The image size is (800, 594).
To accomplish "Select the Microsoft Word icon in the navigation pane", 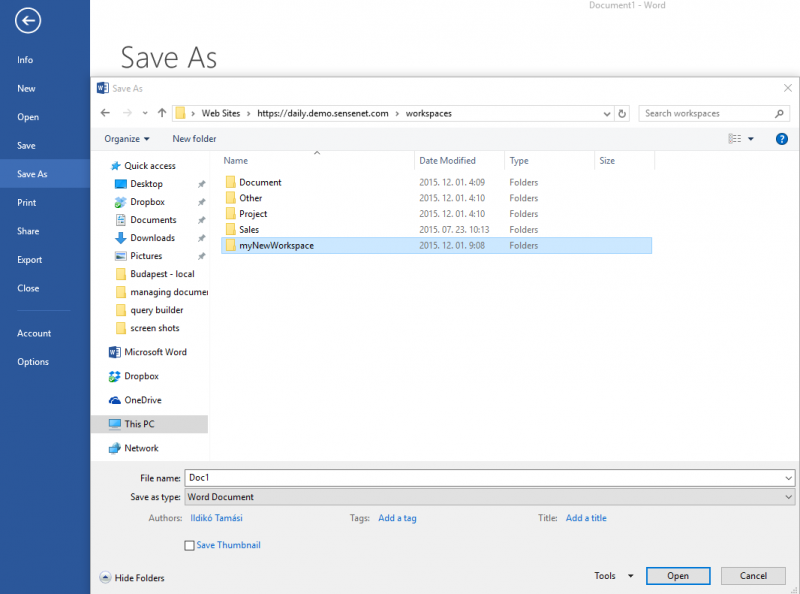I will pos(114,352).
